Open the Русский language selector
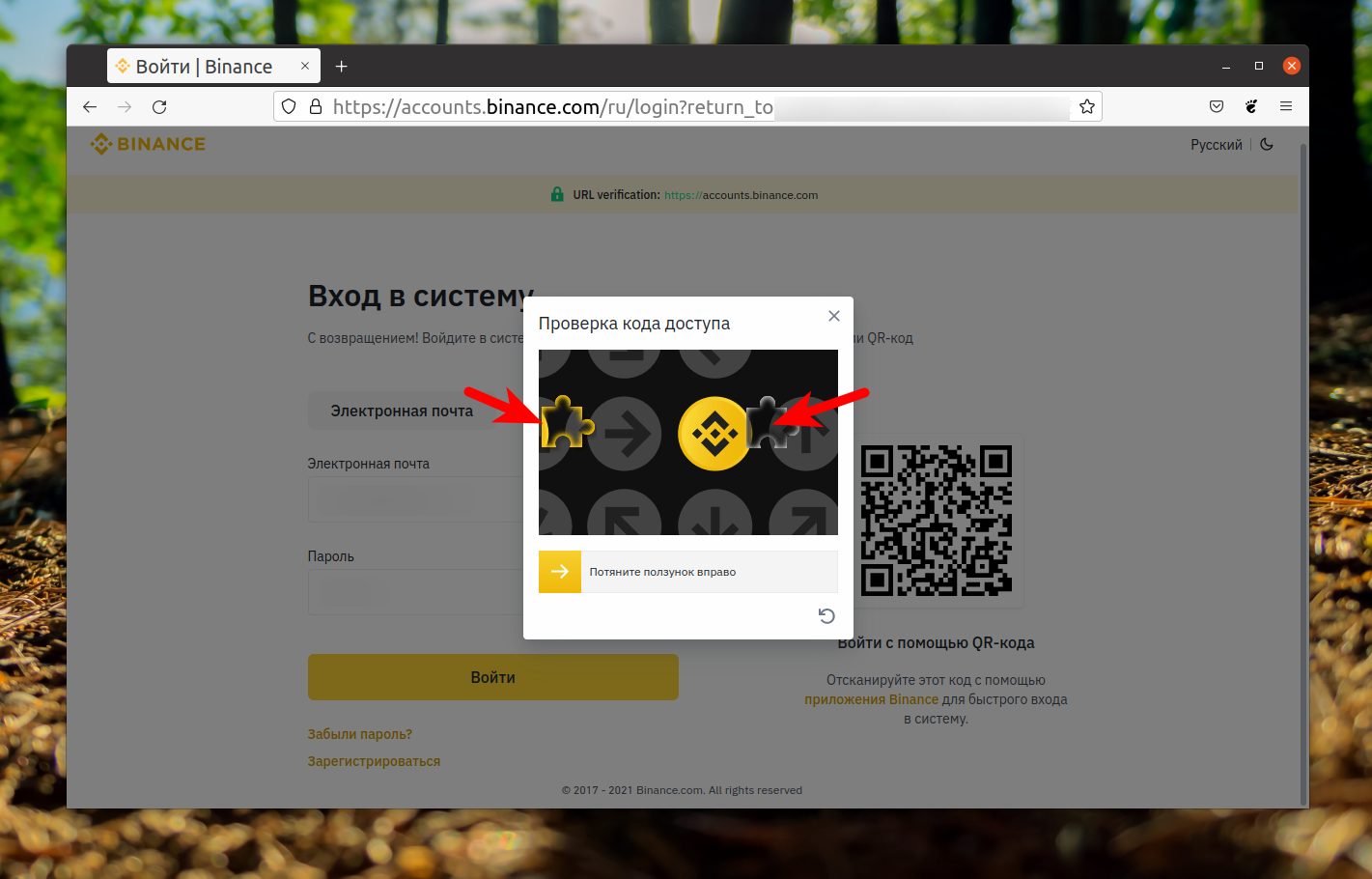Viewport: 1372px width, 879px height. point(1216,145)
